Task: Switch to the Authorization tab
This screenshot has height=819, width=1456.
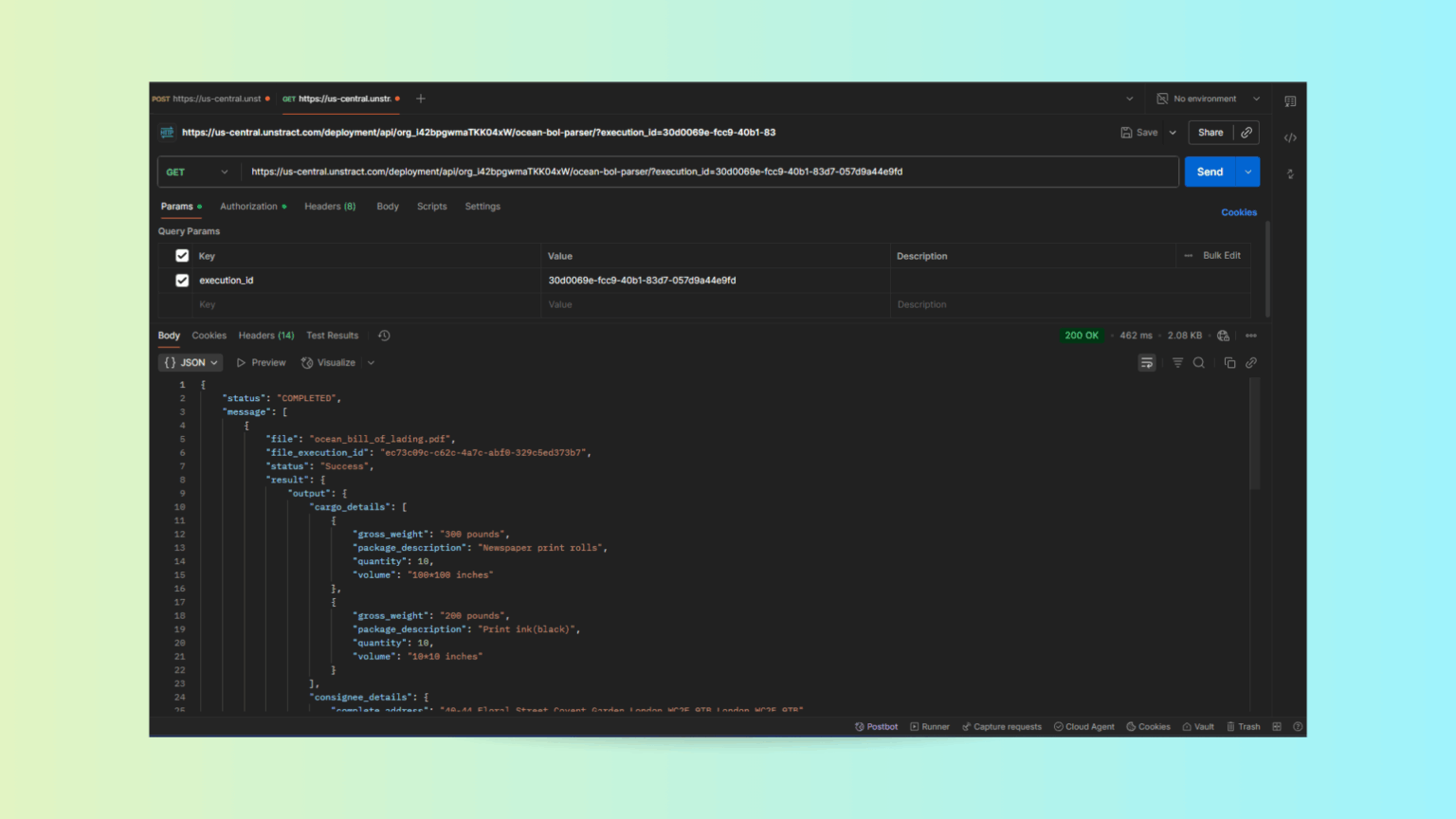Action: (x=248, y=207)
